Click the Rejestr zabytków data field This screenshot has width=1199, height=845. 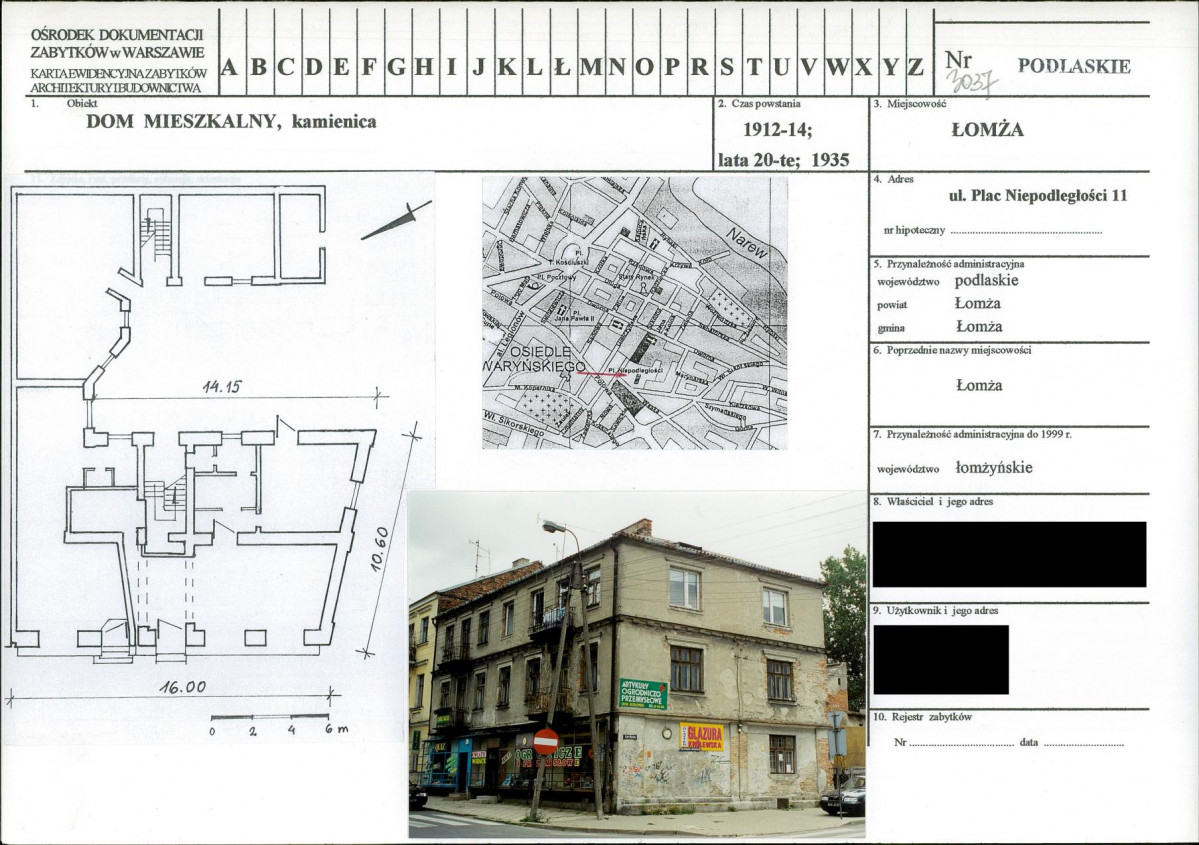click(x=1084, y=743)
